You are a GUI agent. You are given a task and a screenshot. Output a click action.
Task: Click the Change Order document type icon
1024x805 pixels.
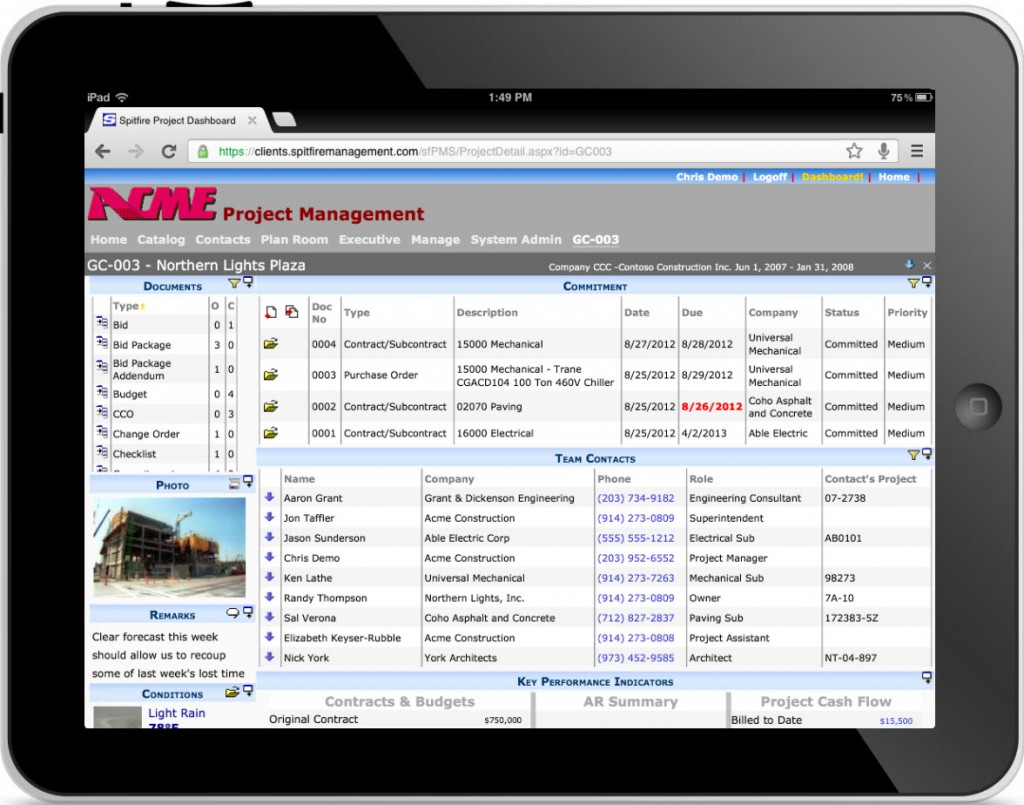(102, 432)
